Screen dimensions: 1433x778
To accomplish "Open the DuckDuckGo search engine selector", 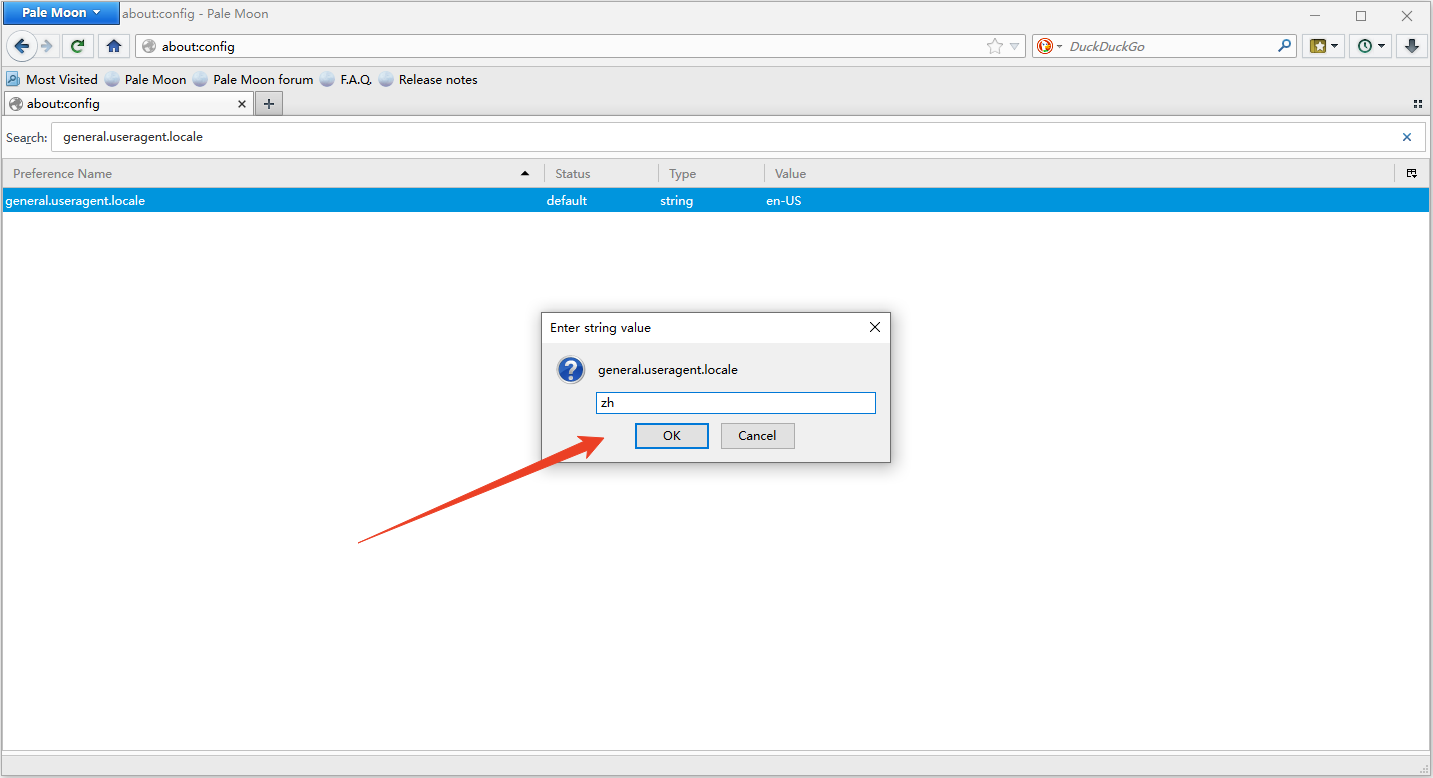I will coord(1049,46).
